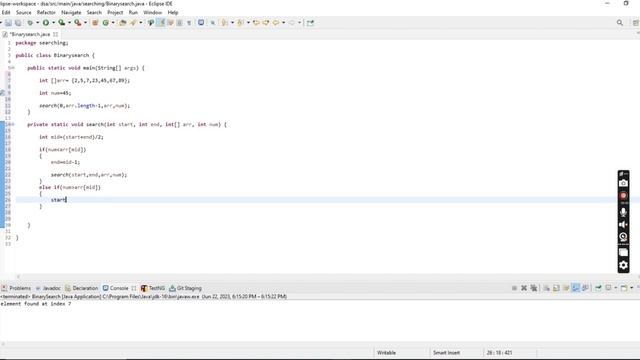Click the External Tools run icon

point(77,23)
